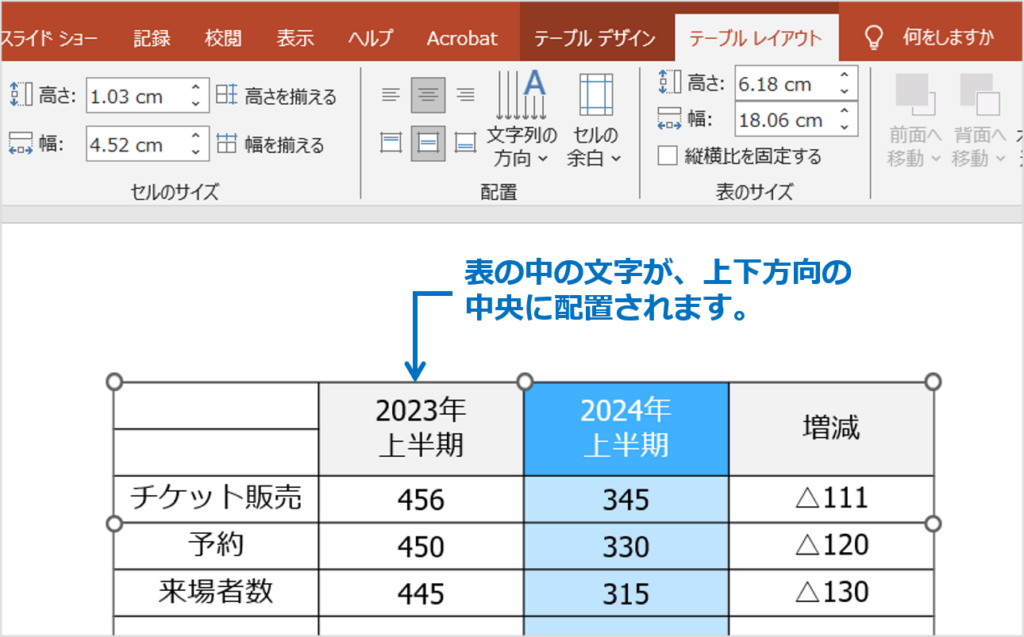Open the スライド ショー tab
Viewport: 1024px width, 637px height.
tap(49, 38)
